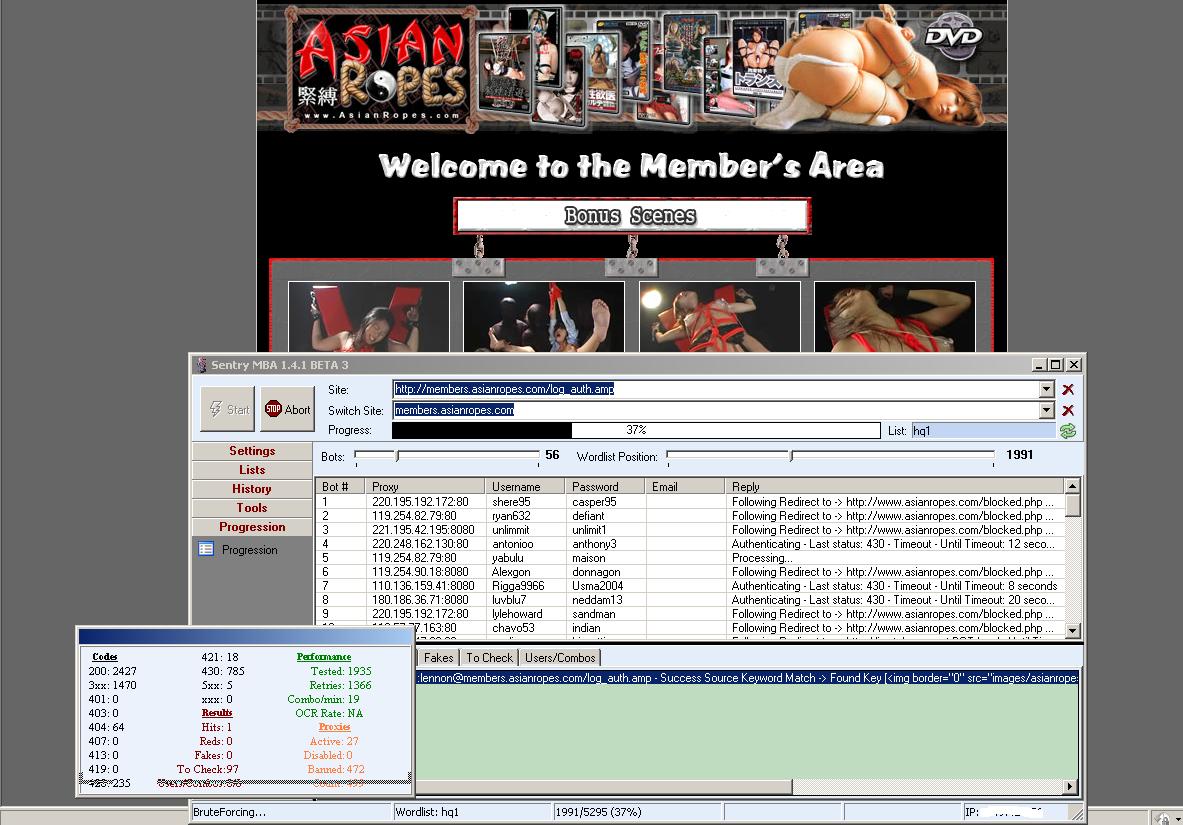Click the 'Wordlist: hq1' status bar entry
Viewport: 1183px width, 825px height.
(427, 812)
